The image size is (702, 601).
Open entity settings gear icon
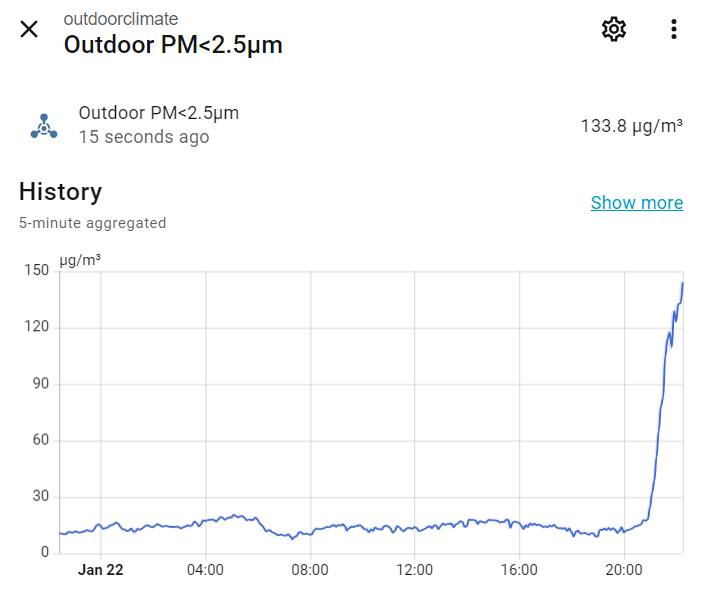click(614, 29)
